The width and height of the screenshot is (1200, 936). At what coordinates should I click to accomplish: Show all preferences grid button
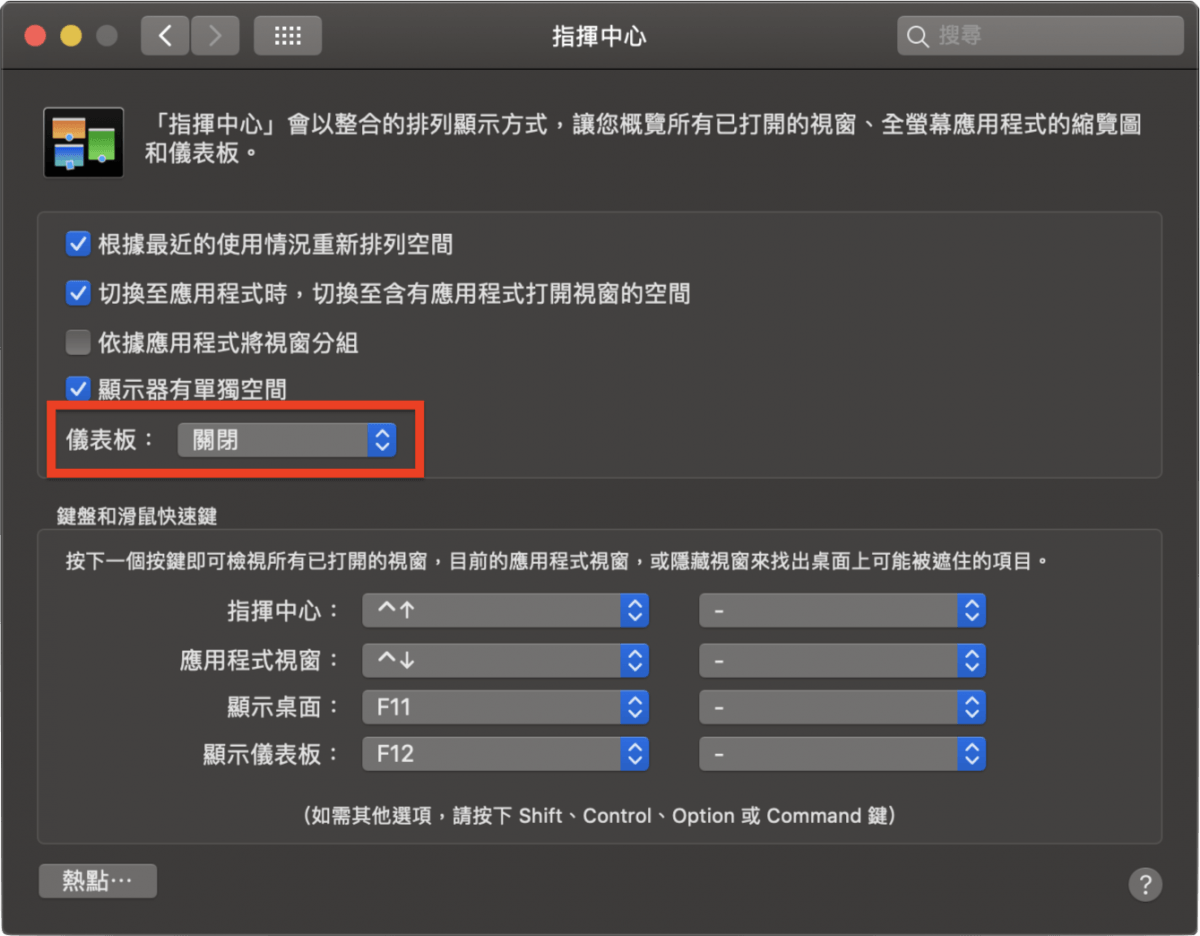pyautogui.click(x=287, y=36)
